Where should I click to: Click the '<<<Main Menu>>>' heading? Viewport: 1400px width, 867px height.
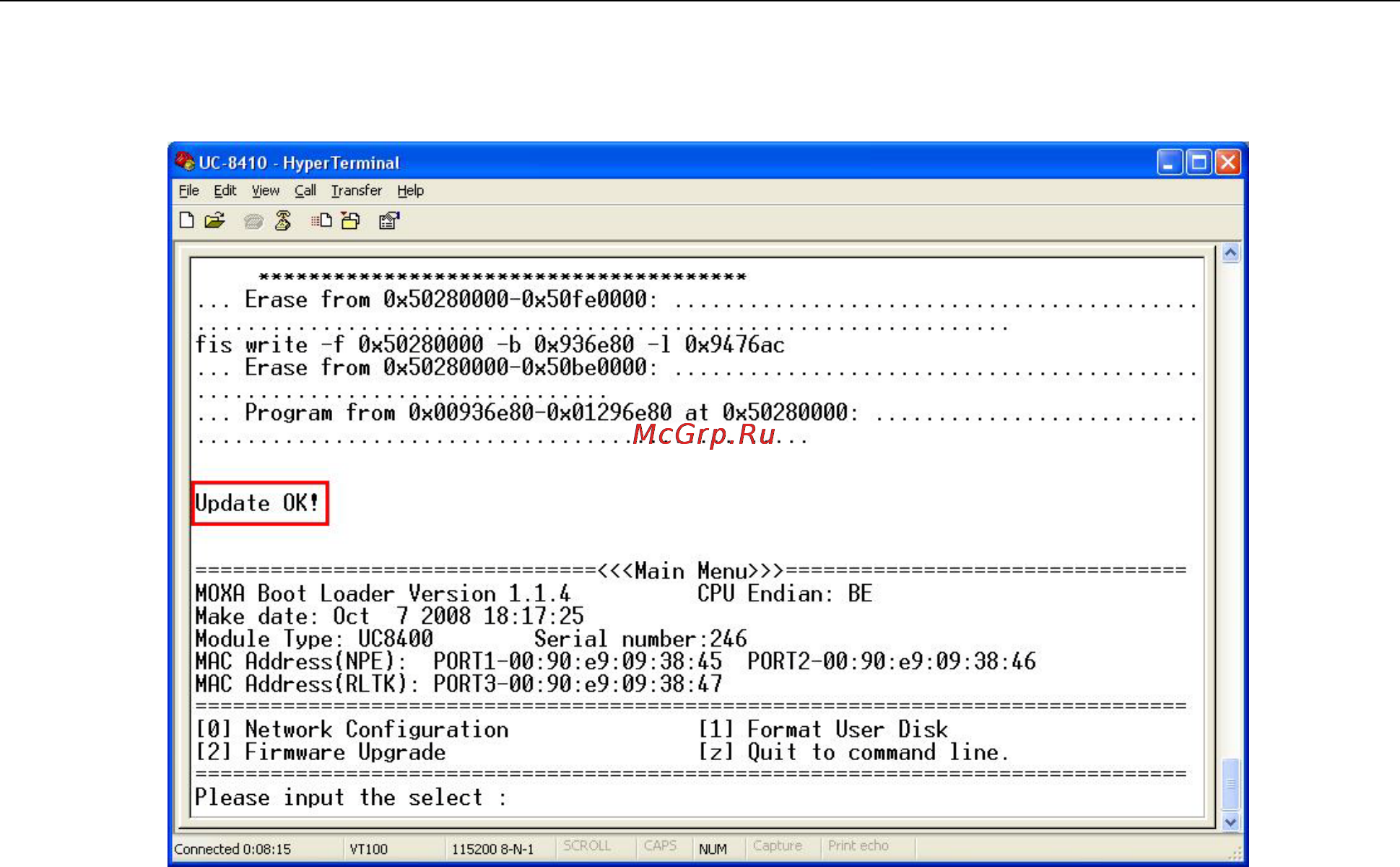point(691,571)
